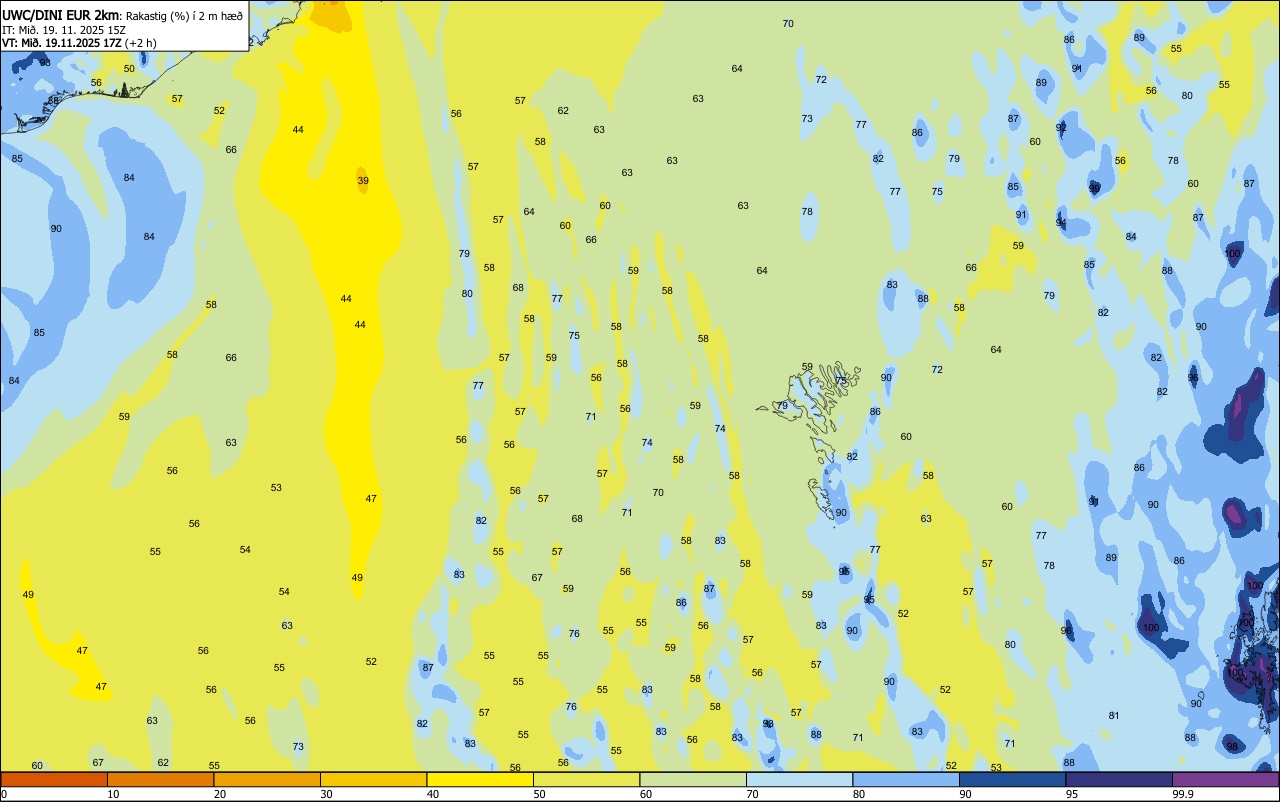Click the 'VT: Mið. 19.11.2025 17Z' valid time
Image resolution: width=1280 pixels, height=802 pixels.
pyautogui.click(x=61, y=43)
